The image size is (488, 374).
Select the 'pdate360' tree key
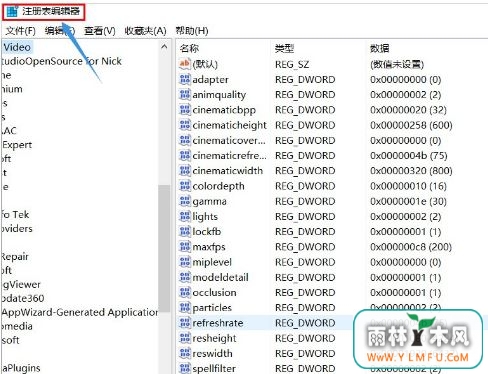[x=23, y=298]
